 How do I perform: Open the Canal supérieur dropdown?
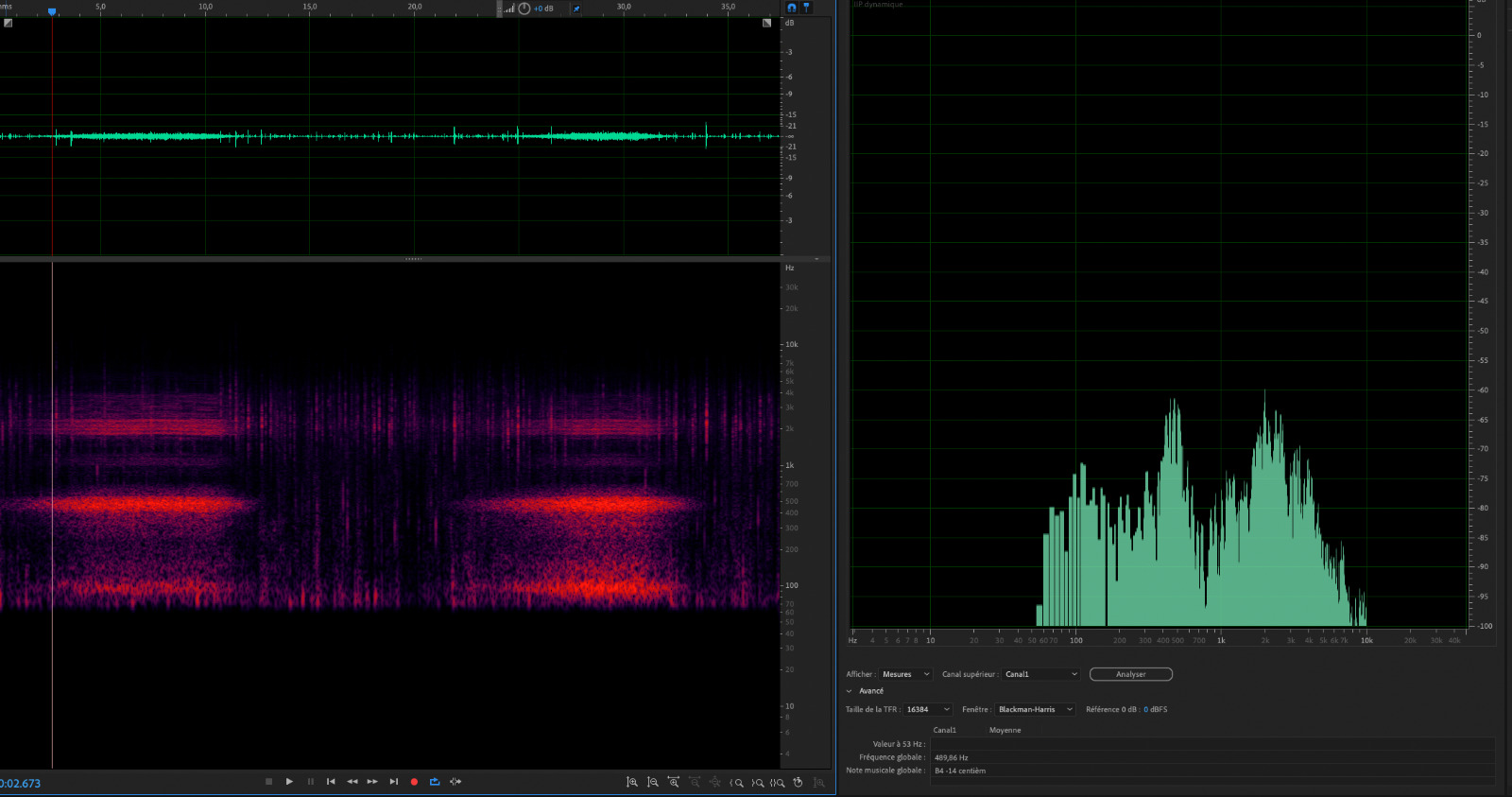[1040, 674]
